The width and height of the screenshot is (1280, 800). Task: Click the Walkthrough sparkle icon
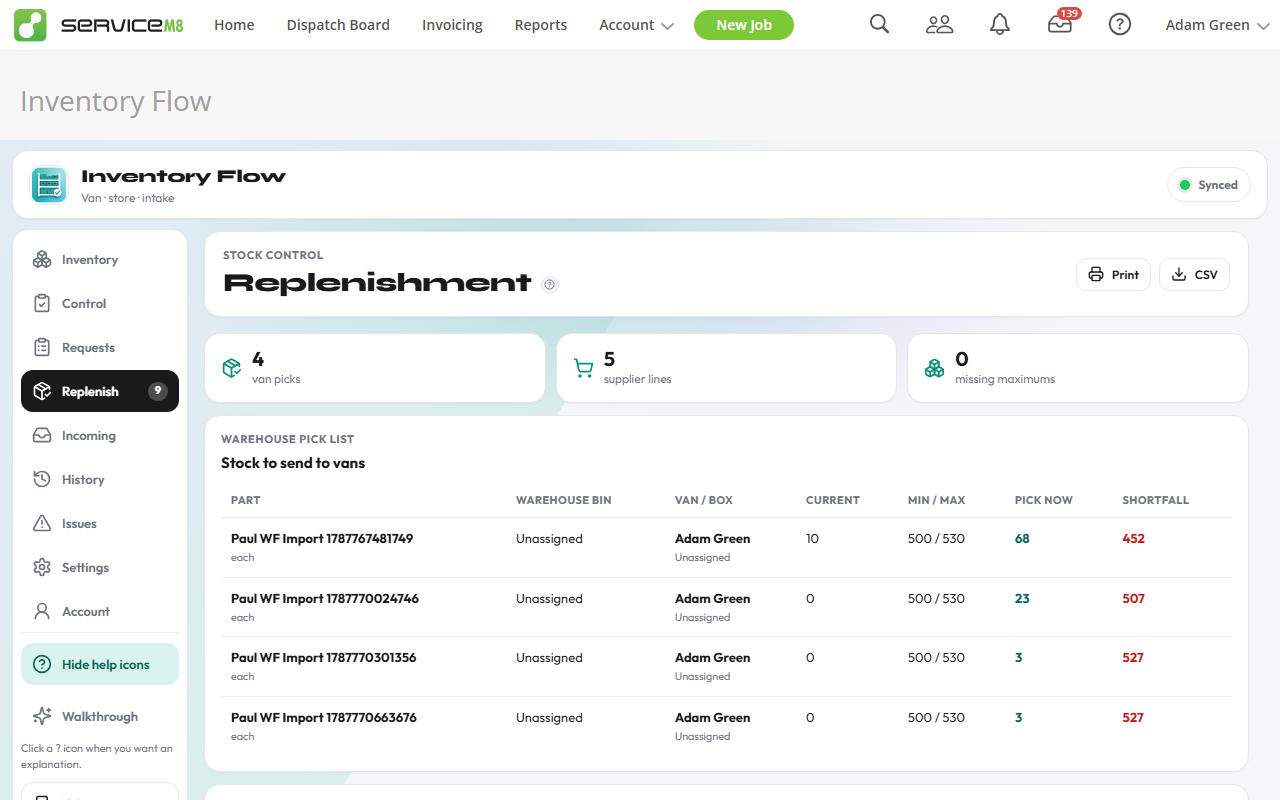pos(42,717)
